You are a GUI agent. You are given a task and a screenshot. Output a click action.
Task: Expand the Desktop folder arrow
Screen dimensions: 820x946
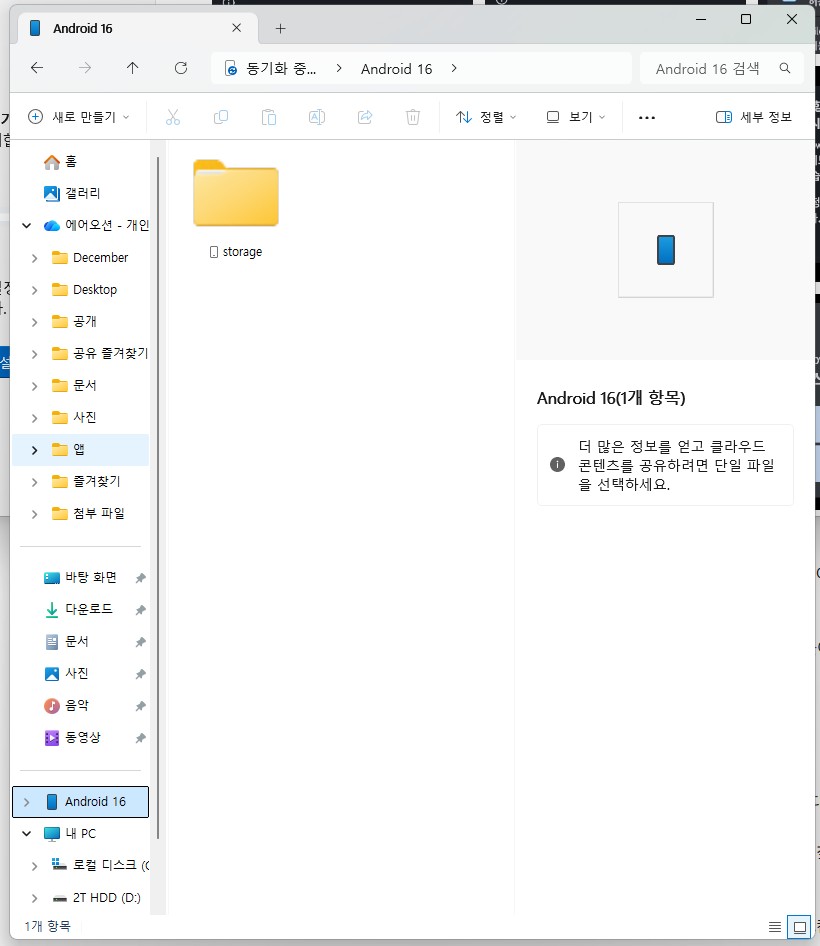34,290
